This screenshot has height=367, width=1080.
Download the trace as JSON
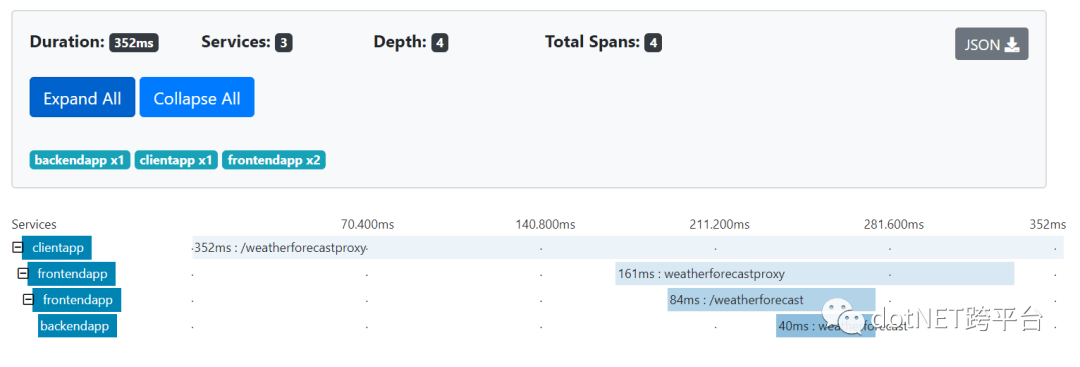(x=991, y=44)
